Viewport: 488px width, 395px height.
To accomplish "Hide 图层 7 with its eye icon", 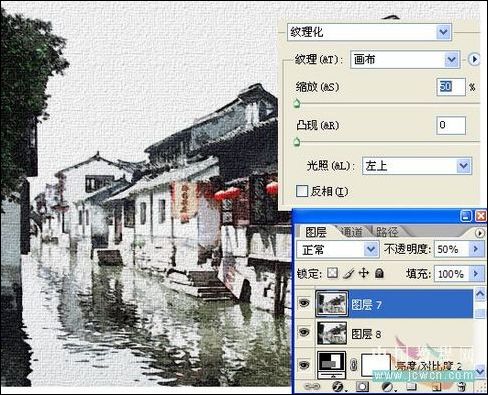I will 304,303.
